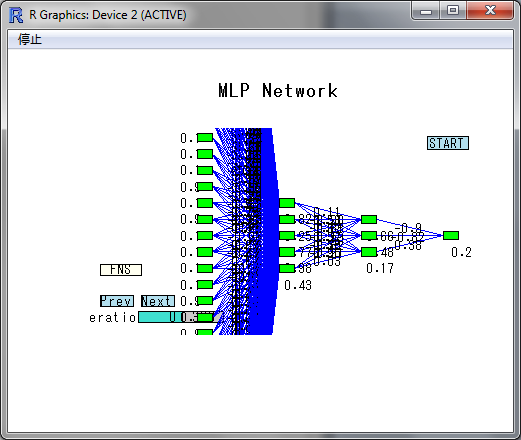Screen dimensions: 521x440
Task: Click the MLP Network title text
Action: (278, 91)
